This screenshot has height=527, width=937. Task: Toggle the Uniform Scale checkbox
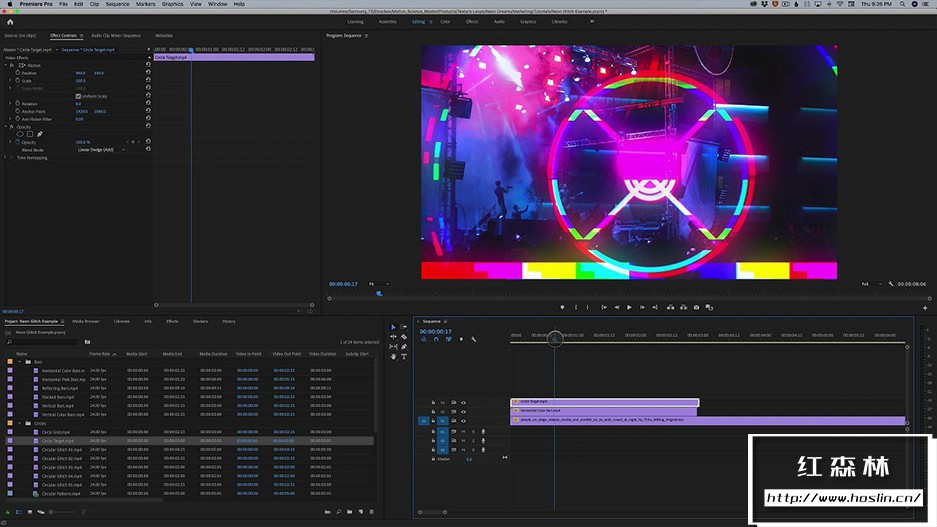[78, 96]
